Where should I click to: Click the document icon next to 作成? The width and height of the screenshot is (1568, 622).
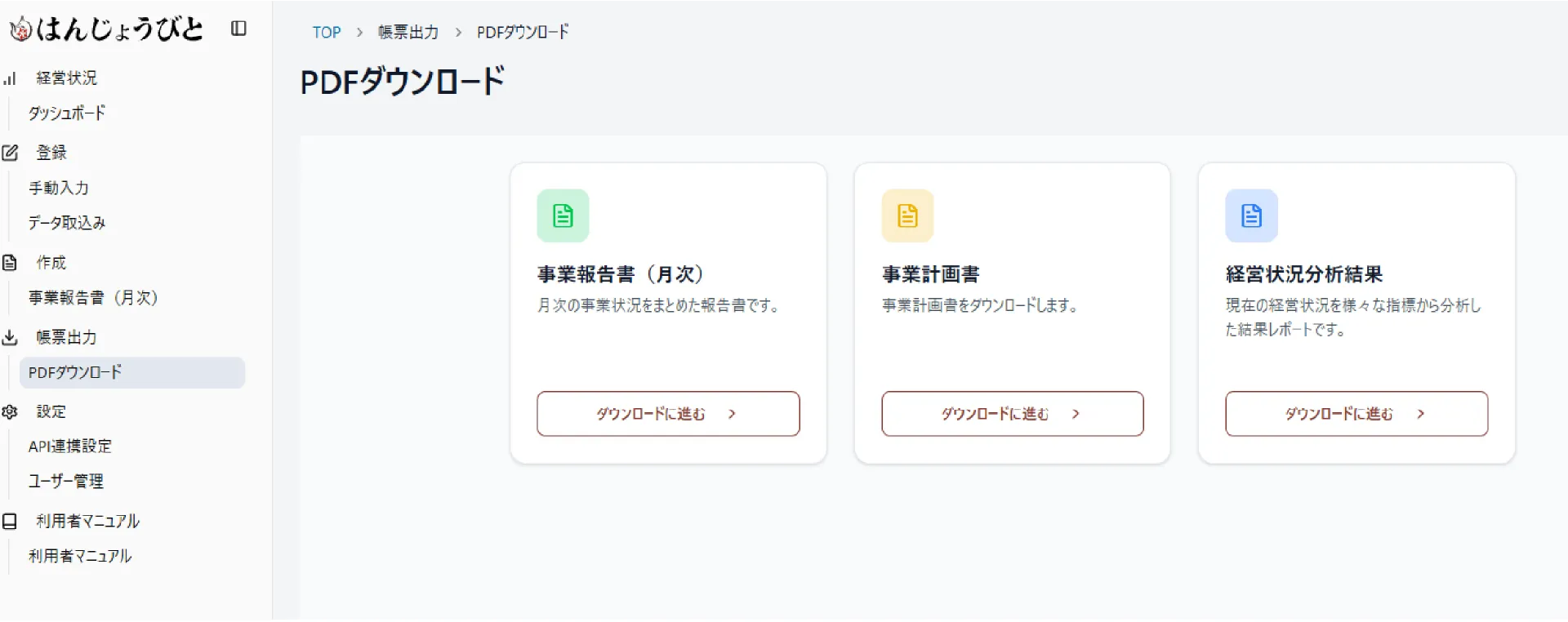(x=10, y=262)
